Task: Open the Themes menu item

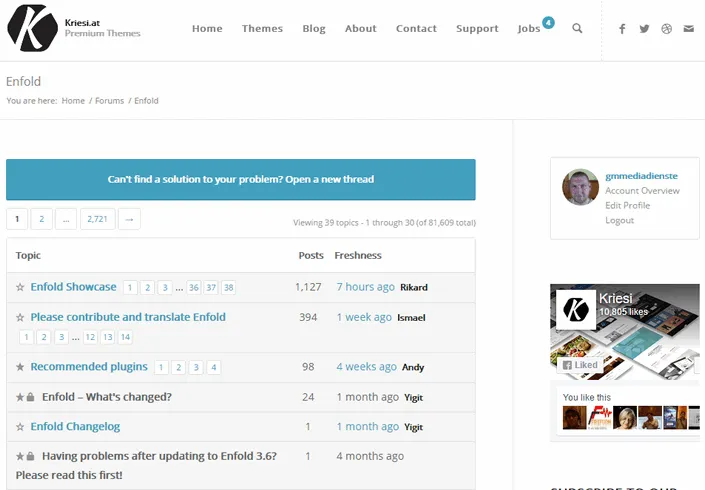Action: pyautogui.click(x=262, y=28)
